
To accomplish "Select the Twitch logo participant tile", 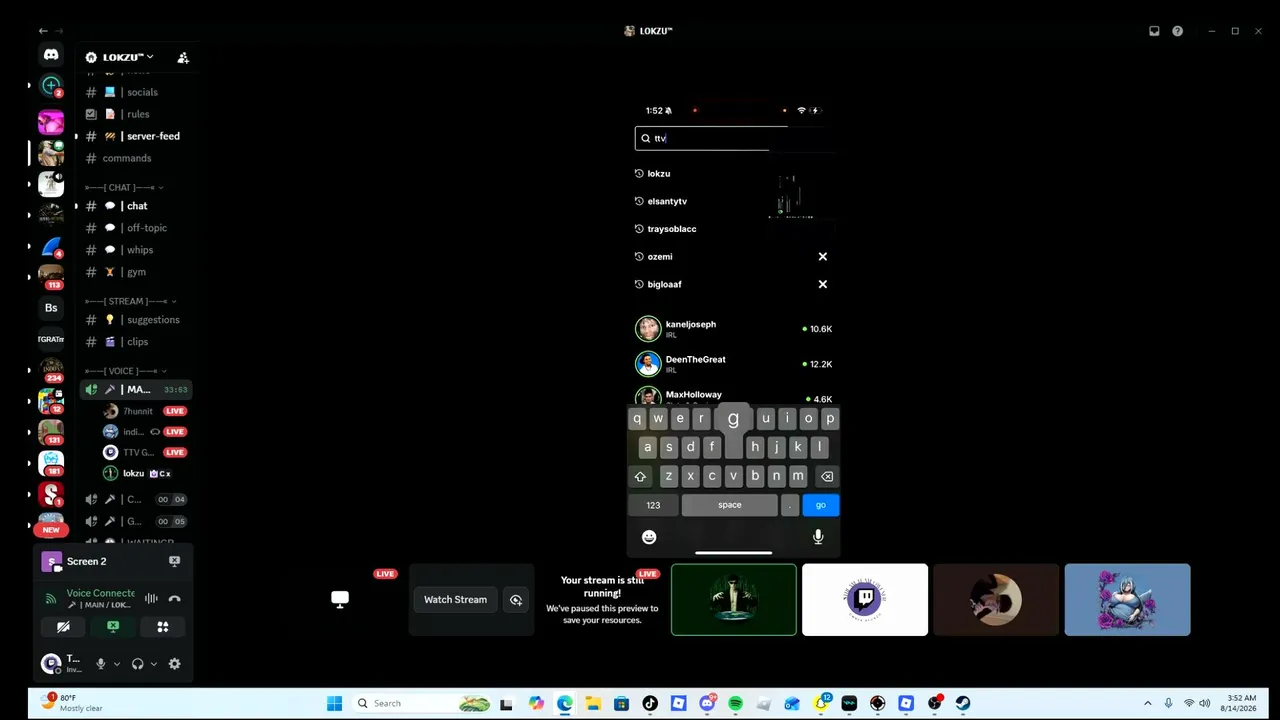I will pyautogui.click(x=865, y=600).
